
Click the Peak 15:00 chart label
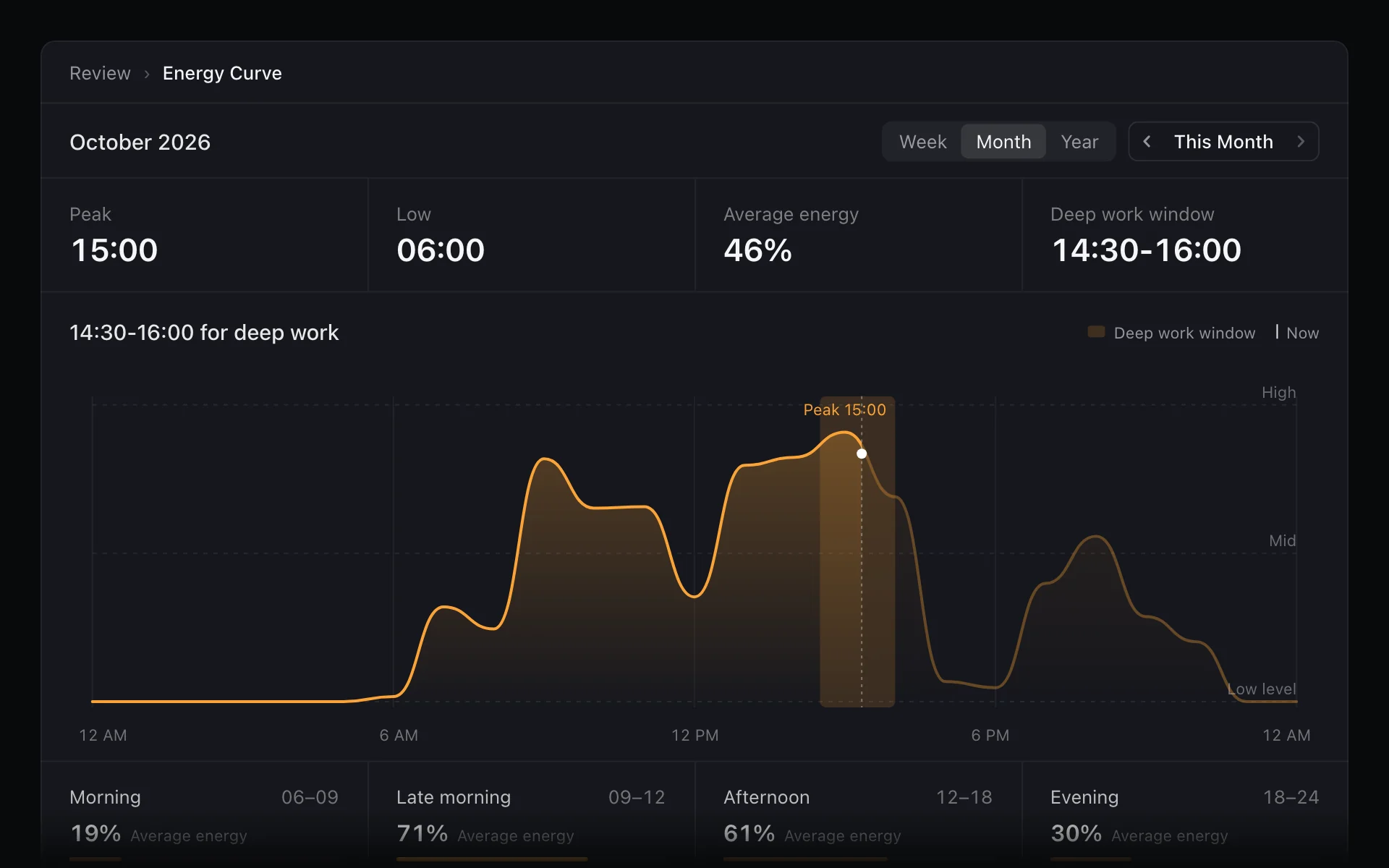pos(844,409)
